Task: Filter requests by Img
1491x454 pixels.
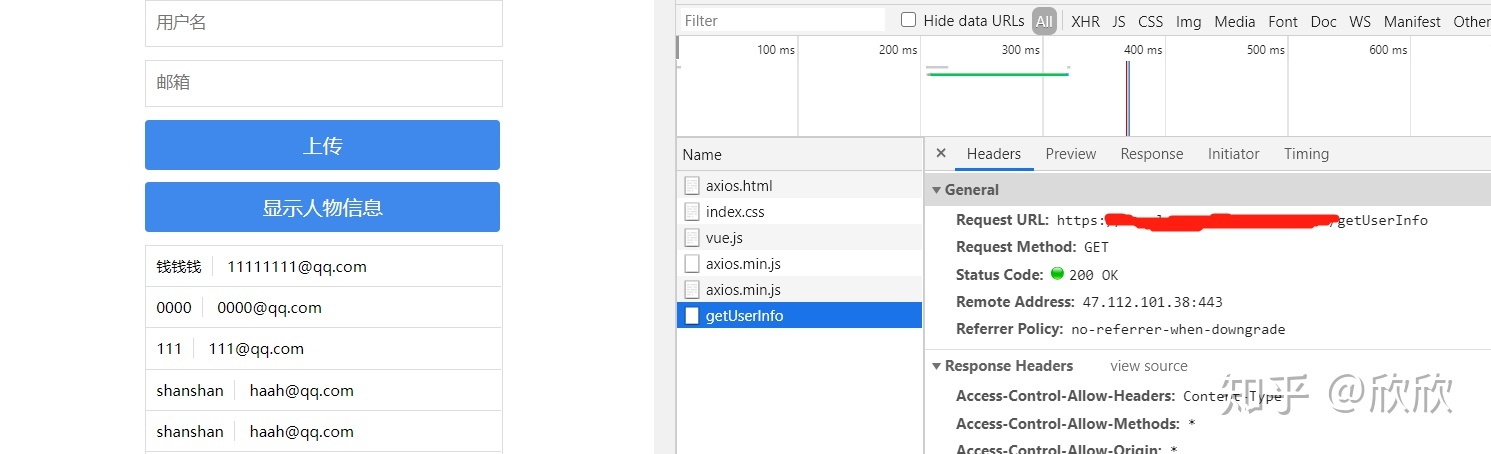Action: [1189, 21]
